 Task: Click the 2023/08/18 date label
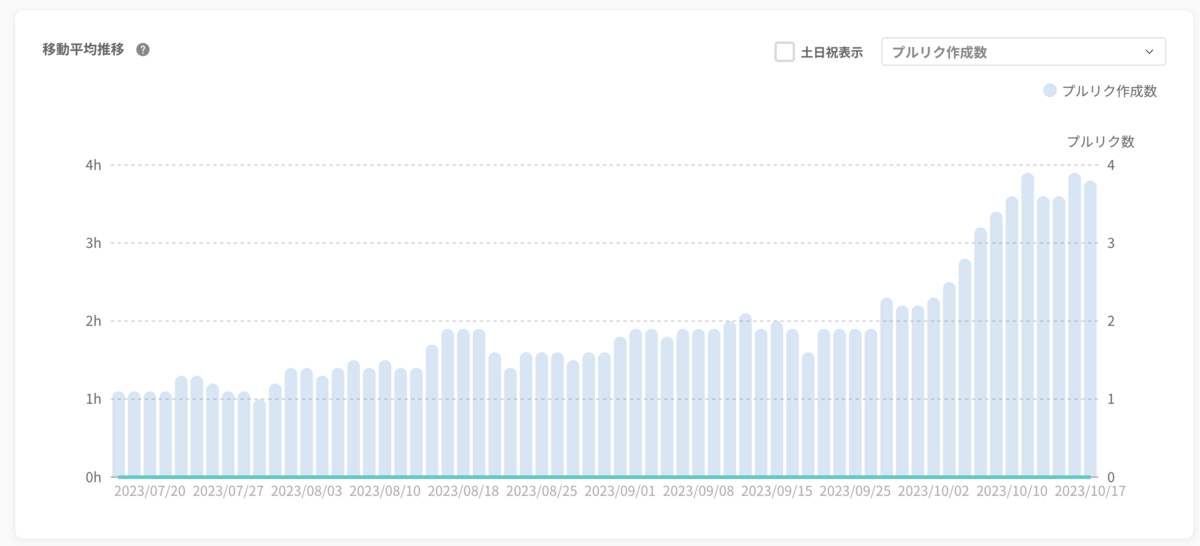(x=463, y=492)
